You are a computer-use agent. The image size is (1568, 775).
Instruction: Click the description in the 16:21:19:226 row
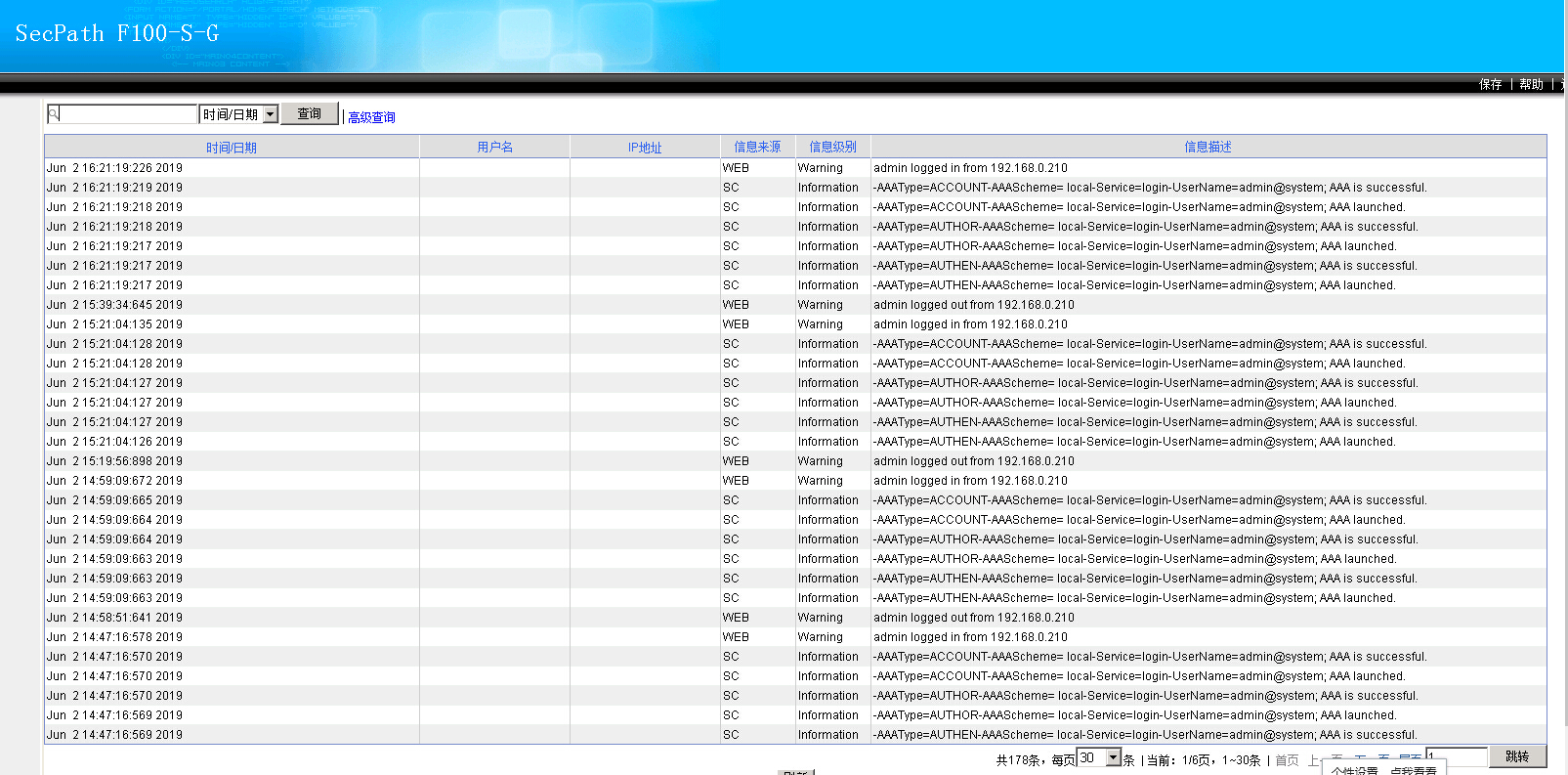(970, 168)
